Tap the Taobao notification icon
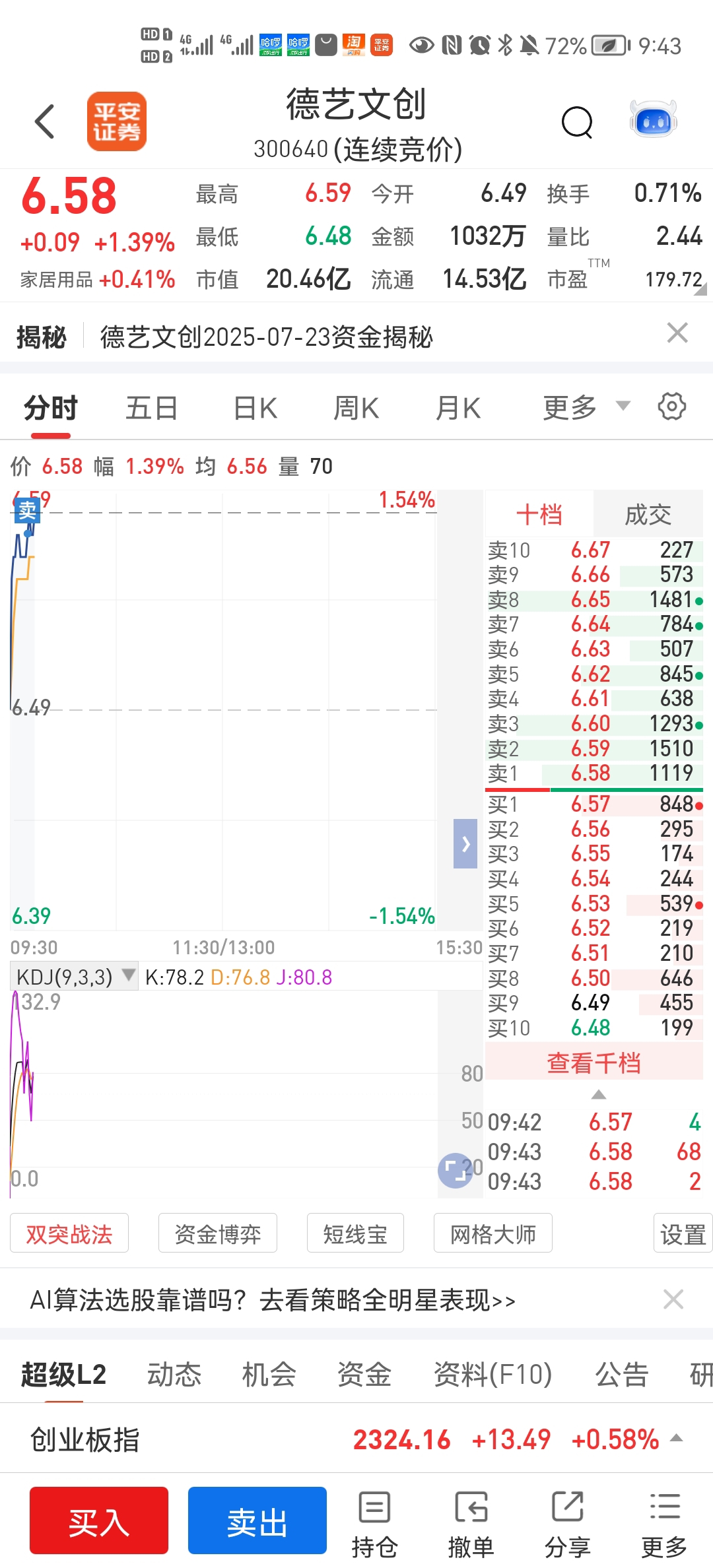Screen dimensions: 713x1568 pyautogui.click(x=354, y=46)
